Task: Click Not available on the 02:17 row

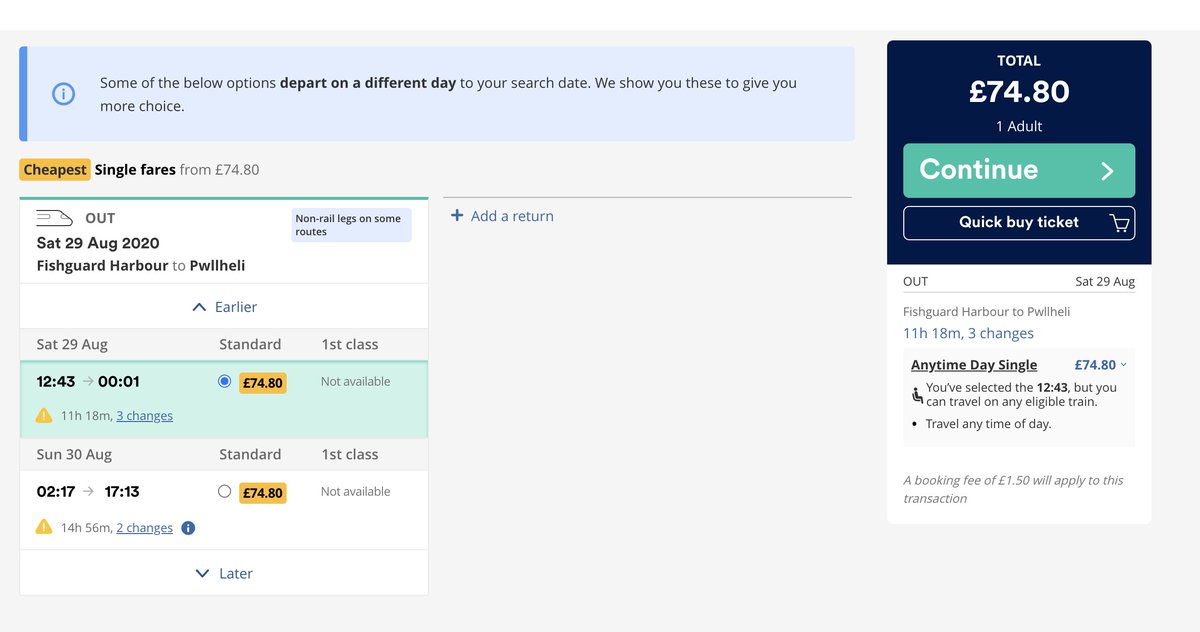Action: (x=355, y=491)
